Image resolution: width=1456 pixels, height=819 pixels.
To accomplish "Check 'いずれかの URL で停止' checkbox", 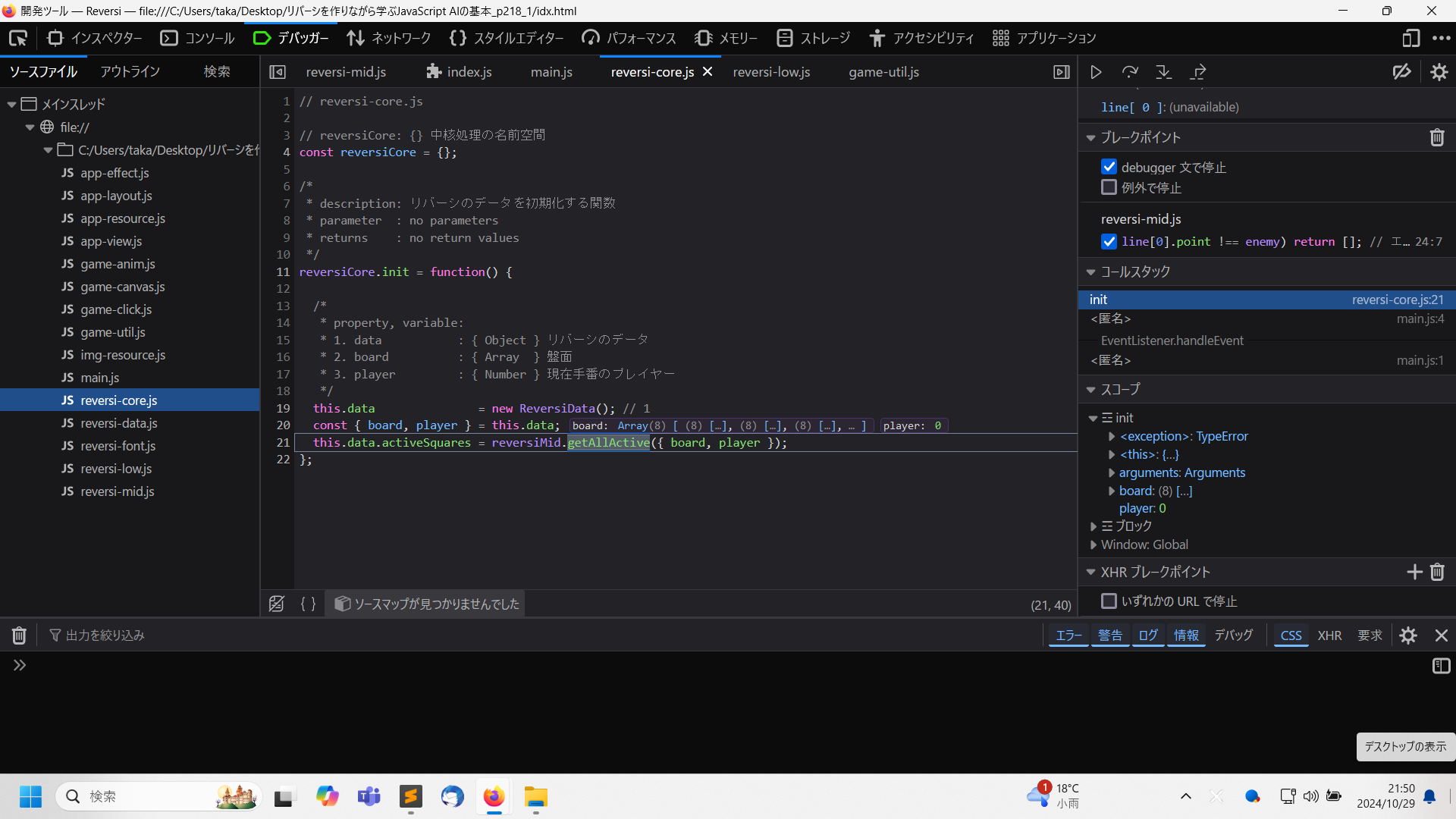I will tap(1109, 601).
